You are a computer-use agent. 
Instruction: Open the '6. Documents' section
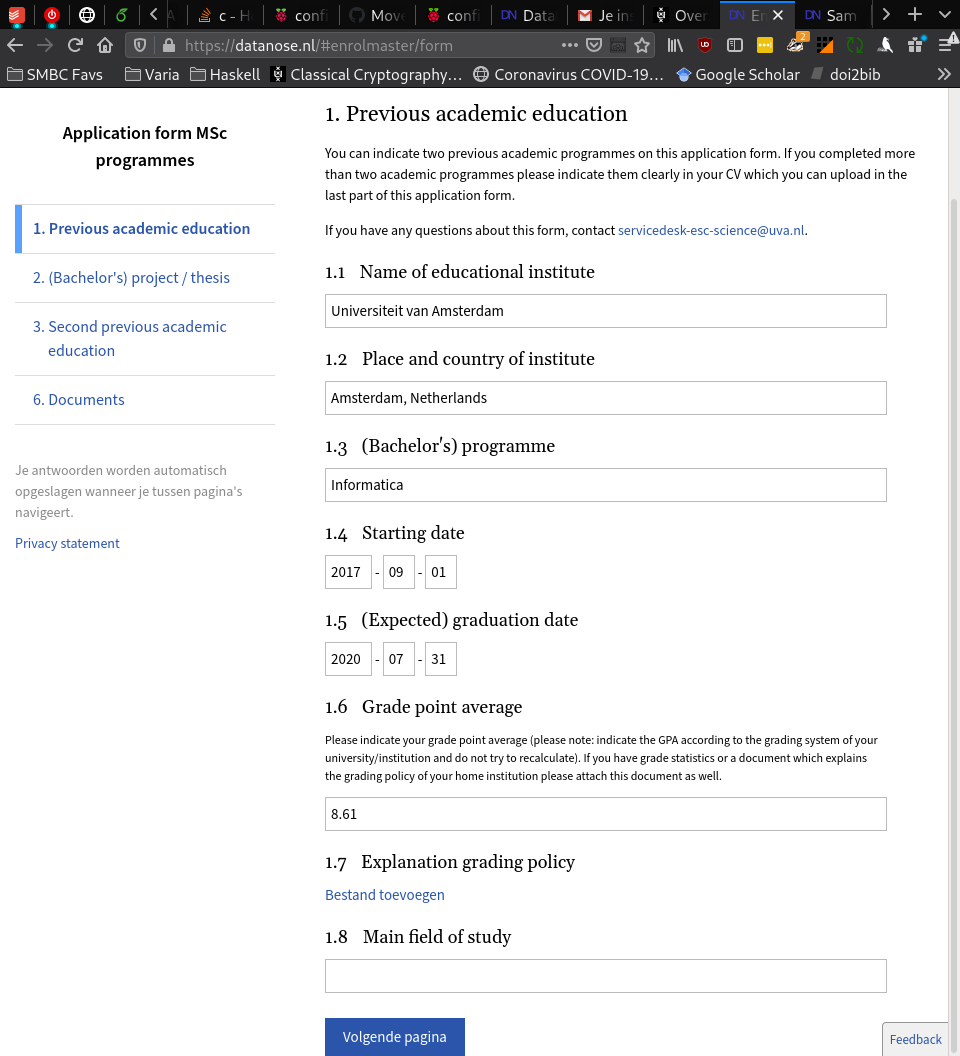click(79, 400)
